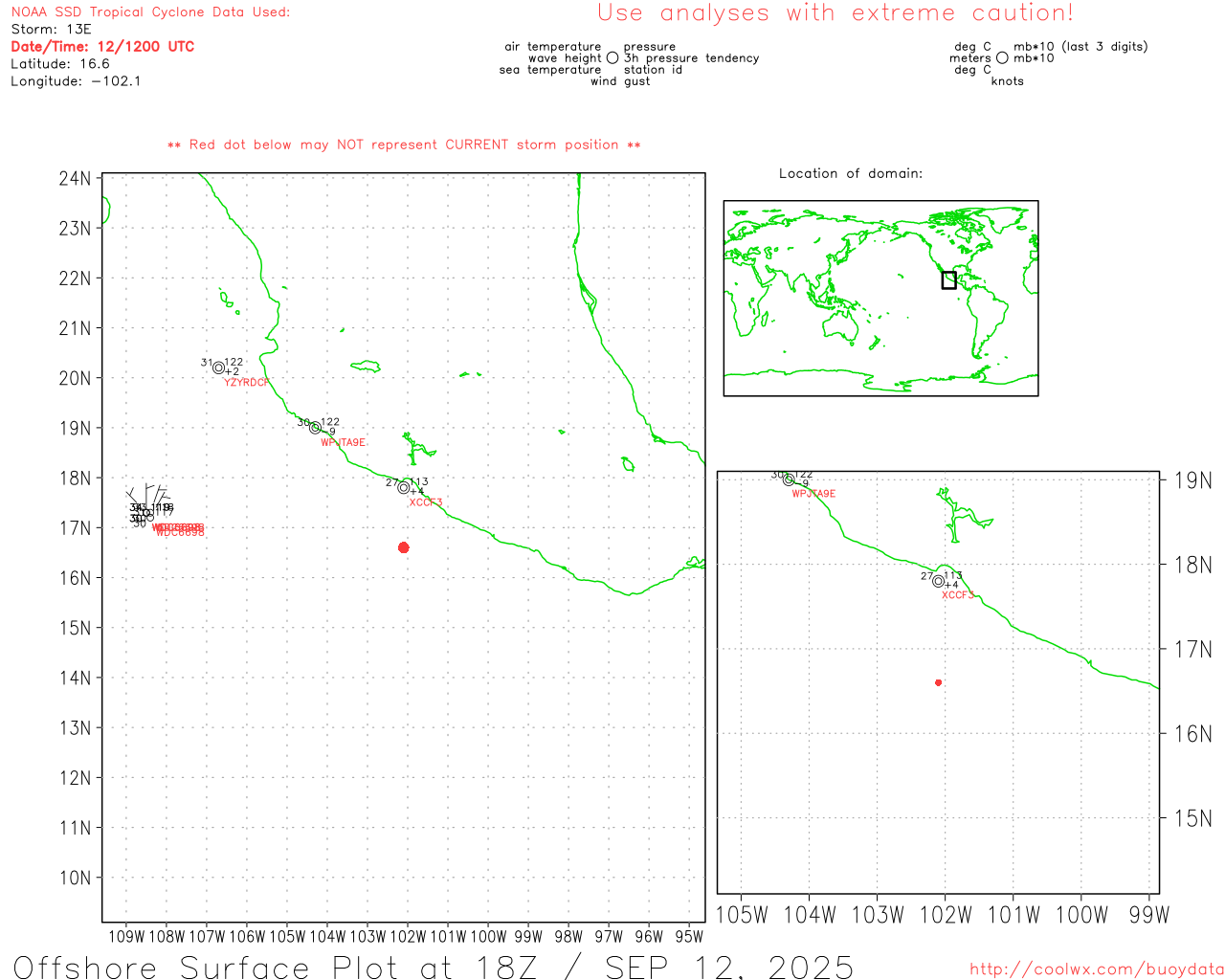
Task: Click the 95W longitude axis label
Action: click(x=689, y=937)
